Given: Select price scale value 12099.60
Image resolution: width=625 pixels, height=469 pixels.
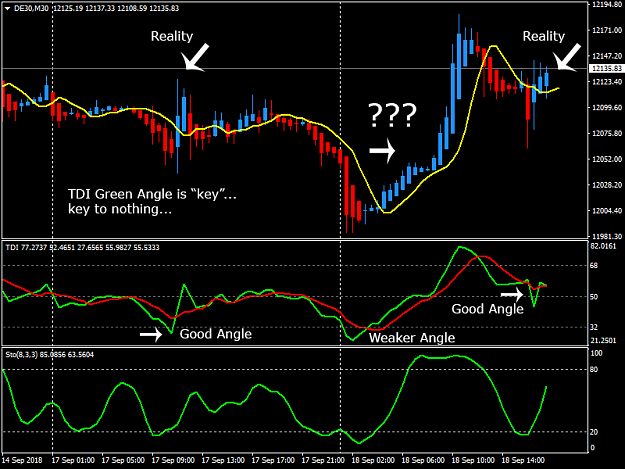Looking at the screenshot, I should pos(607,108).
